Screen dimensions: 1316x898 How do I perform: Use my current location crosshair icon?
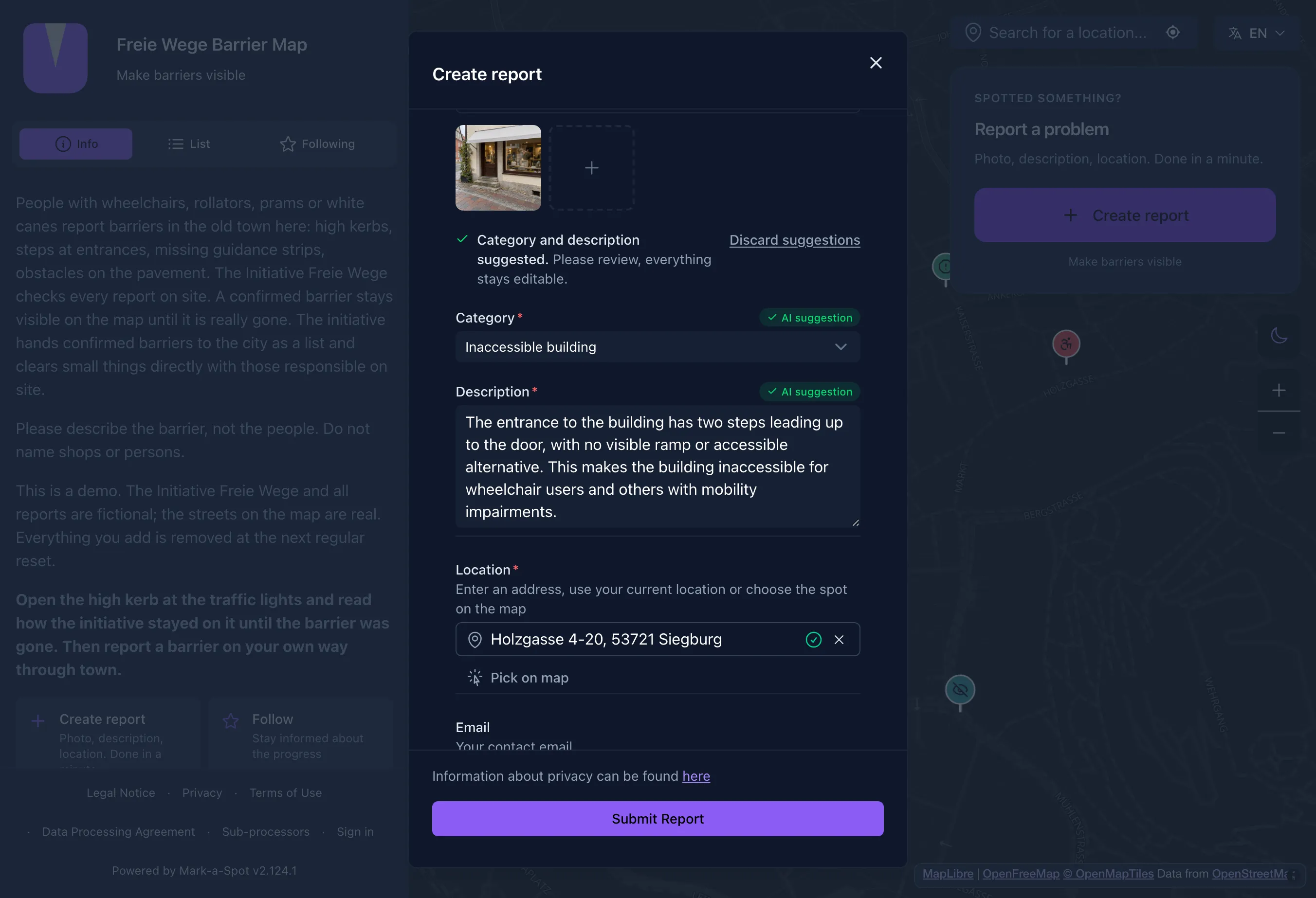[1173, 32]
